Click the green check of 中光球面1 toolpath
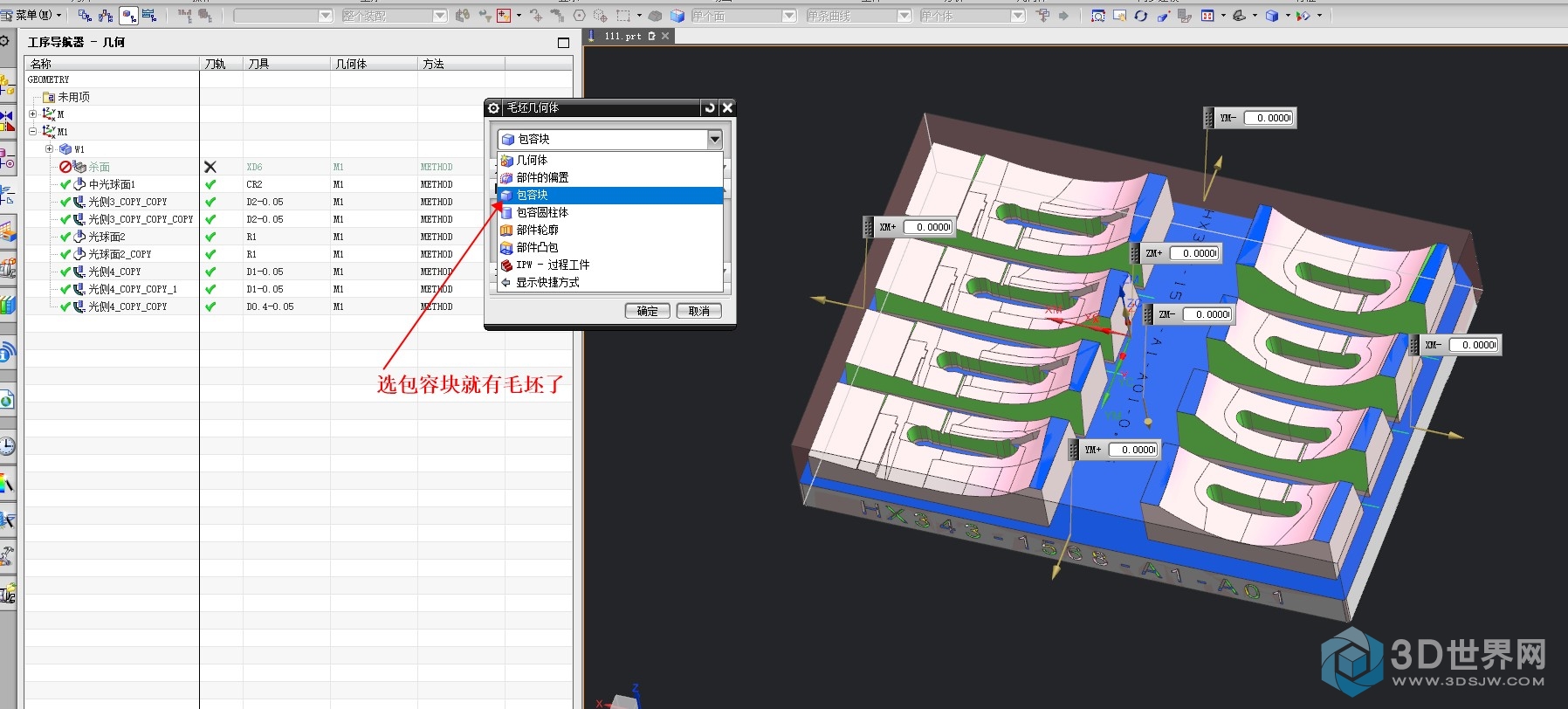The image size is (1568, 709). (210, 184)
